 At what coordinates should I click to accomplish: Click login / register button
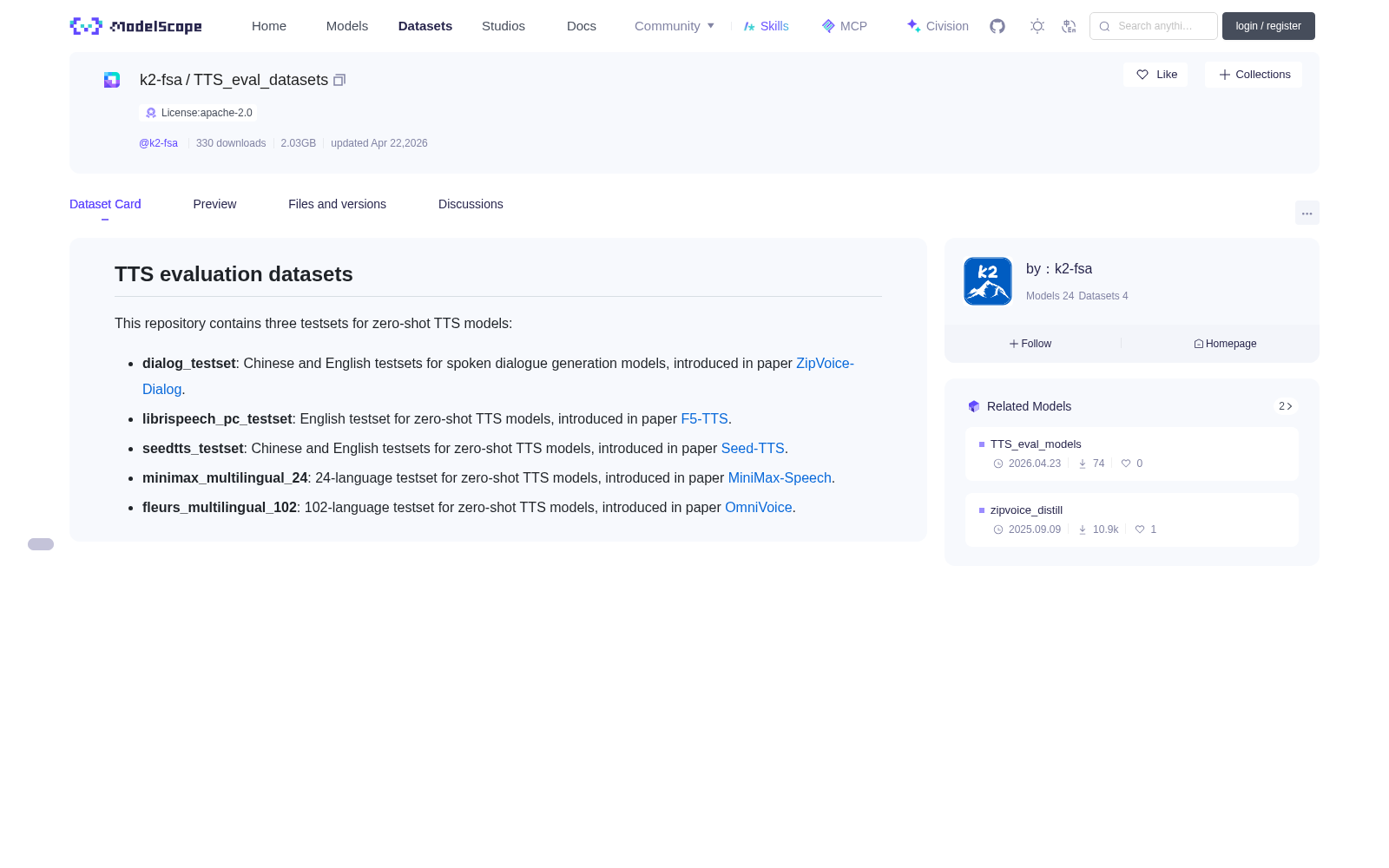point(1268,26)
